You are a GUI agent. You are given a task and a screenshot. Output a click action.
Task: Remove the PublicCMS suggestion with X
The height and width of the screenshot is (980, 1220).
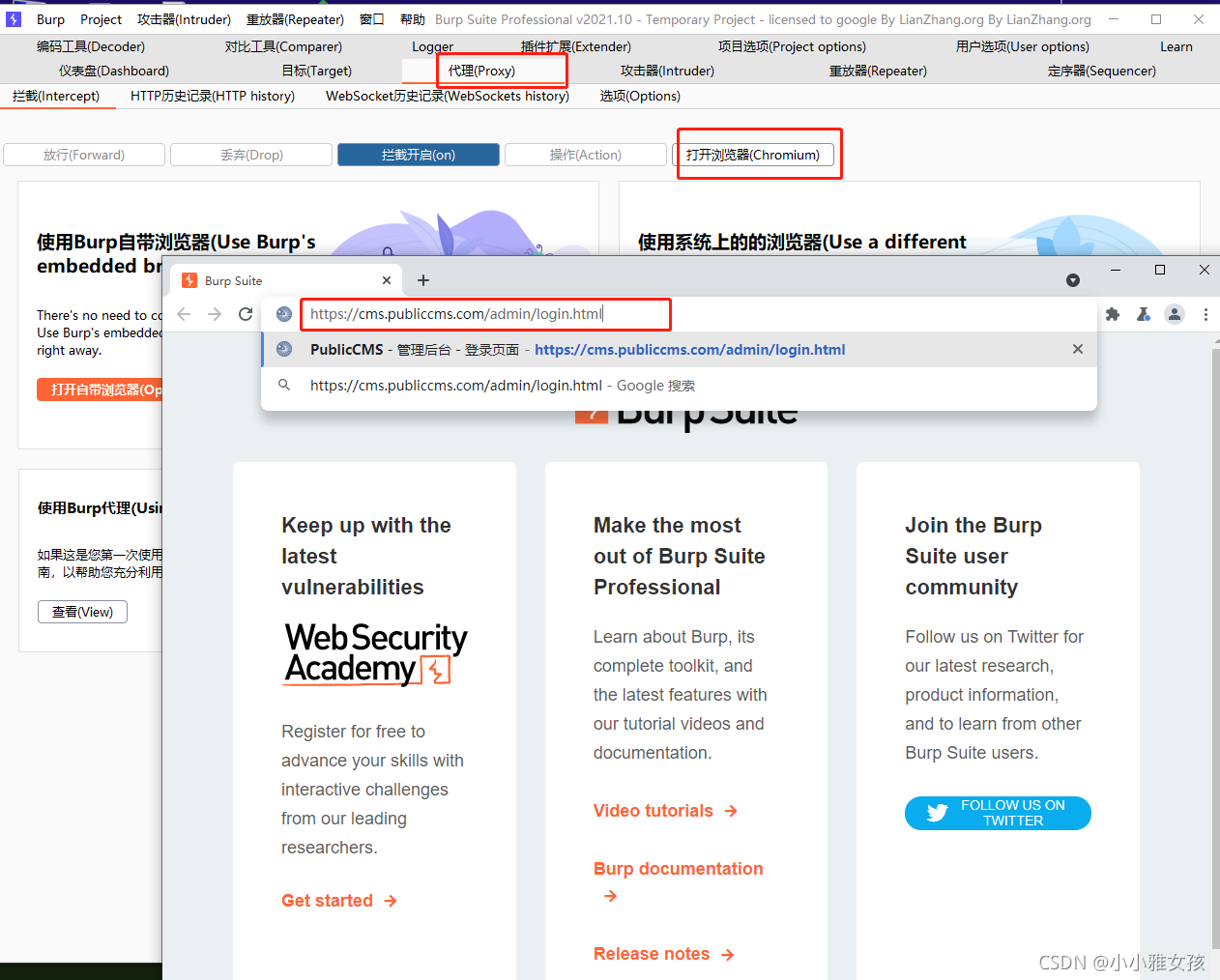(x=1078, y=349)
